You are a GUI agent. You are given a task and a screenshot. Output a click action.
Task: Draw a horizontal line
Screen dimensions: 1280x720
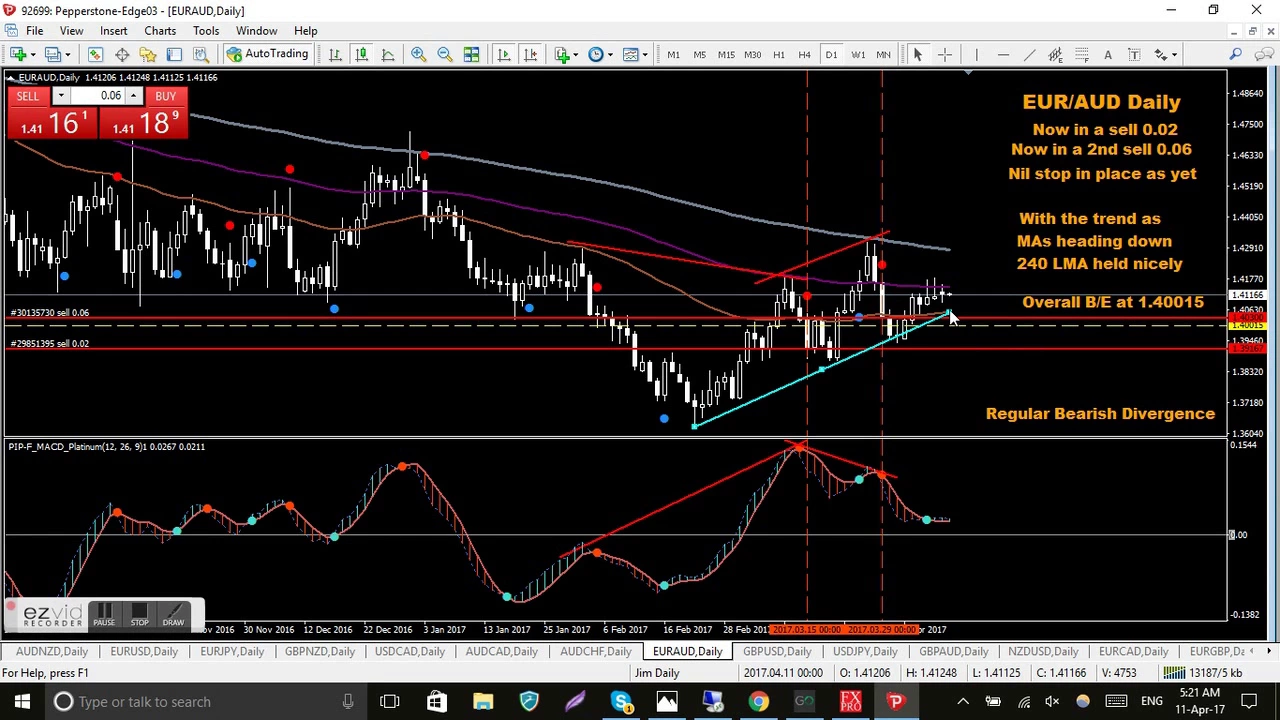(1003, 54)
